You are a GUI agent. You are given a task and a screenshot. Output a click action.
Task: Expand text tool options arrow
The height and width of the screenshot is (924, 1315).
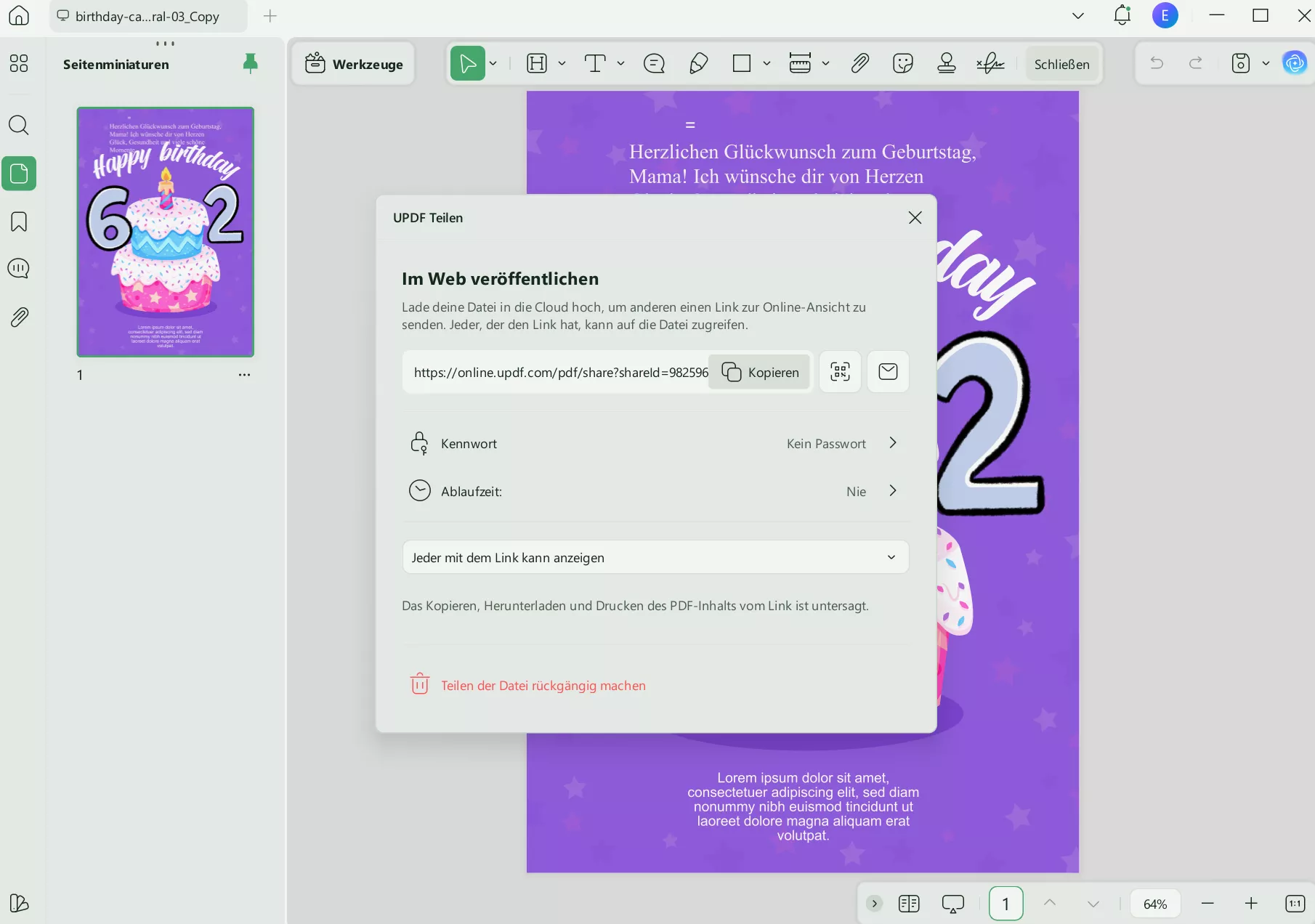tap(621, 64)
